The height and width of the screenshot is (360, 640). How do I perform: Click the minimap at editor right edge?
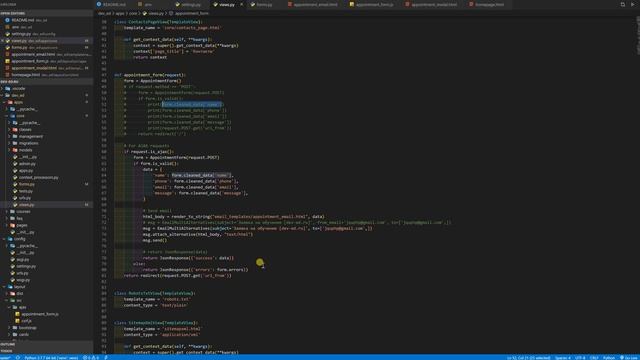coord(638,35)
